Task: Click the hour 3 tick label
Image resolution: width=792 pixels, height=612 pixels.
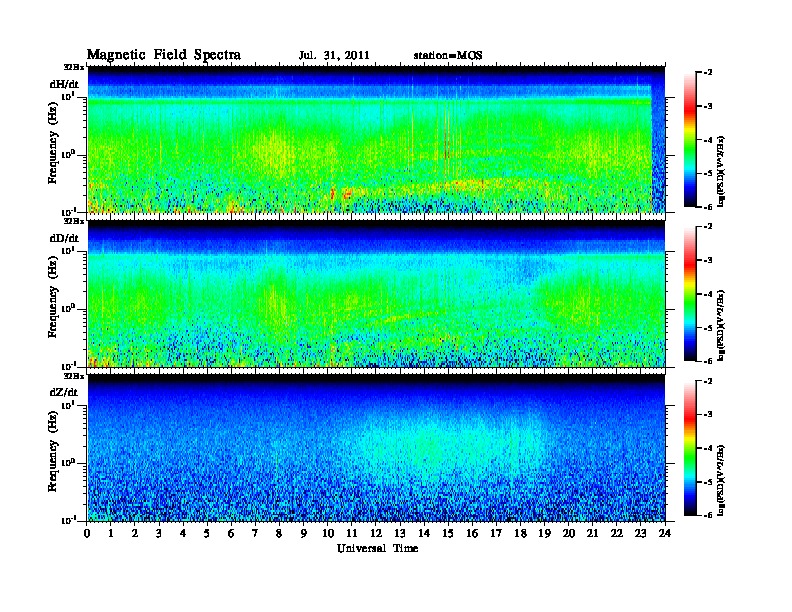Action: (159, 533)
